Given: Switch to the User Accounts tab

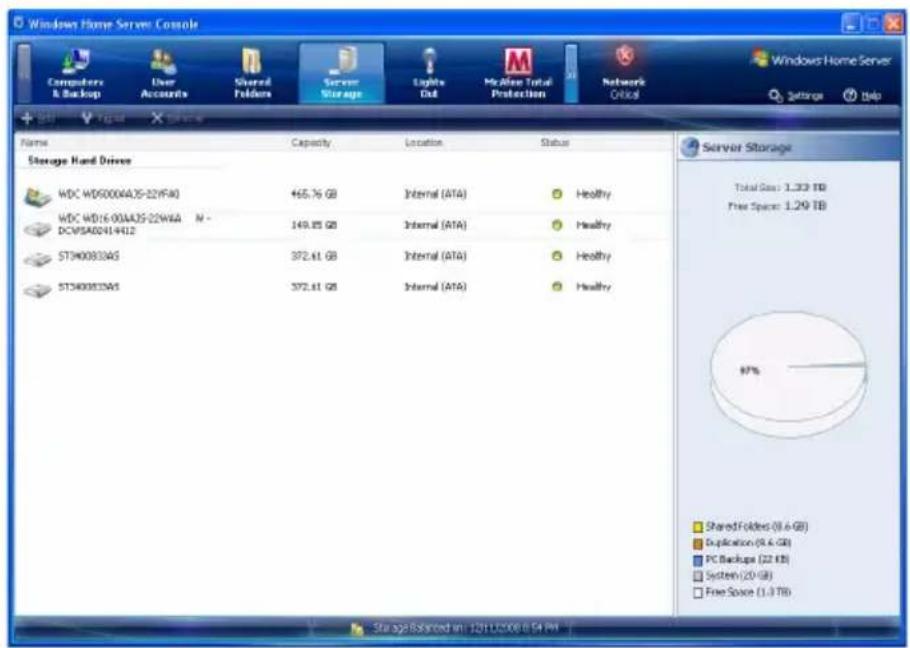Looking at the screenshot, I should (x=164, y=74).
